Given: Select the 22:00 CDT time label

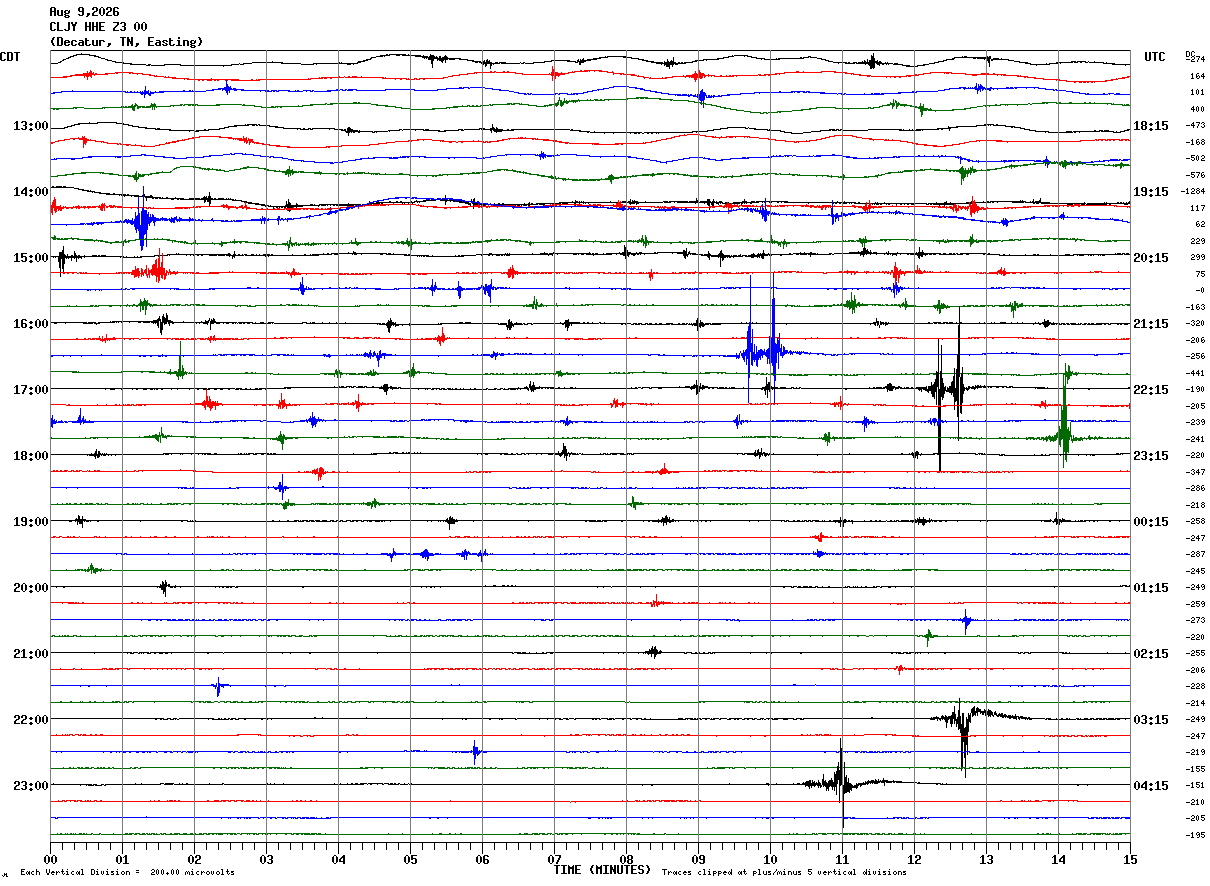Looking at the screenshot, I should pyautogui.click(x=31, y=720).
